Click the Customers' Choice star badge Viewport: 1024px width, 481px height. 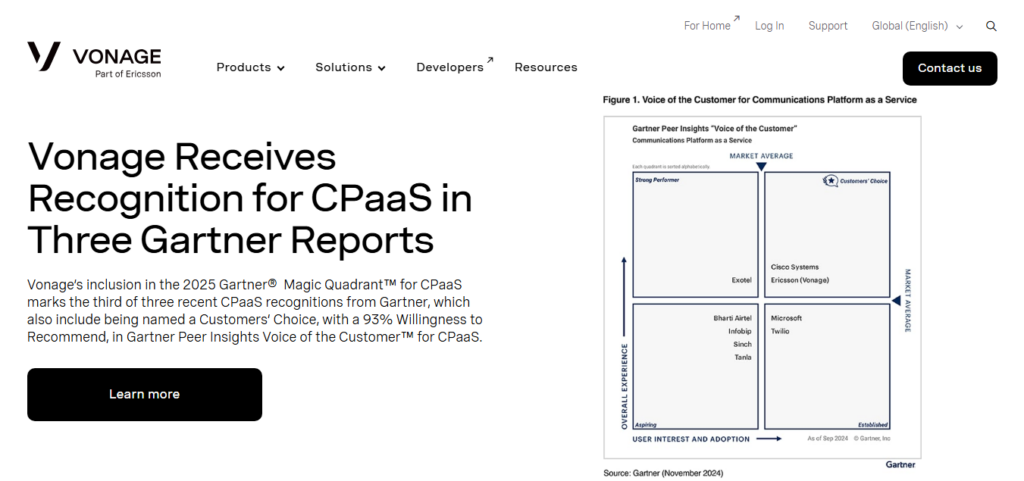tap(830, 181)
